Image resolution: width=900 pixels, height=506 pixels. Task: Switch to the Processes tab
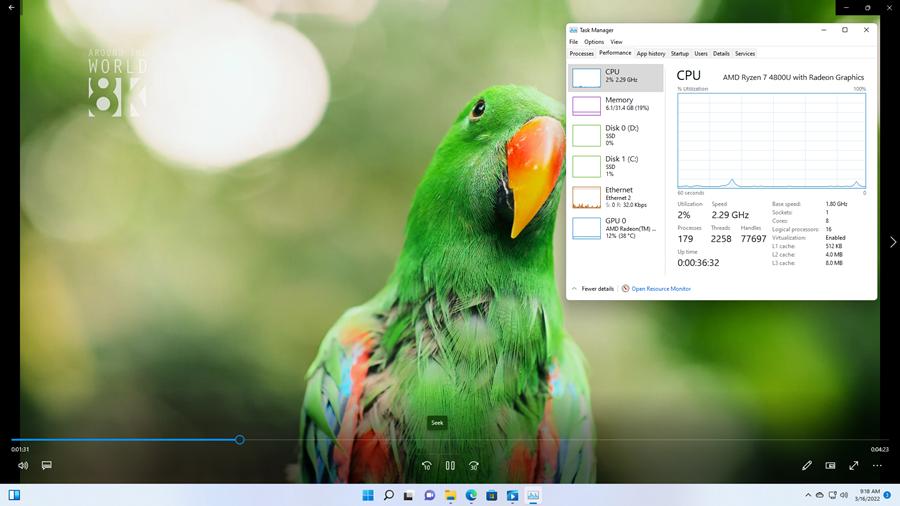(x=581, y=54)
